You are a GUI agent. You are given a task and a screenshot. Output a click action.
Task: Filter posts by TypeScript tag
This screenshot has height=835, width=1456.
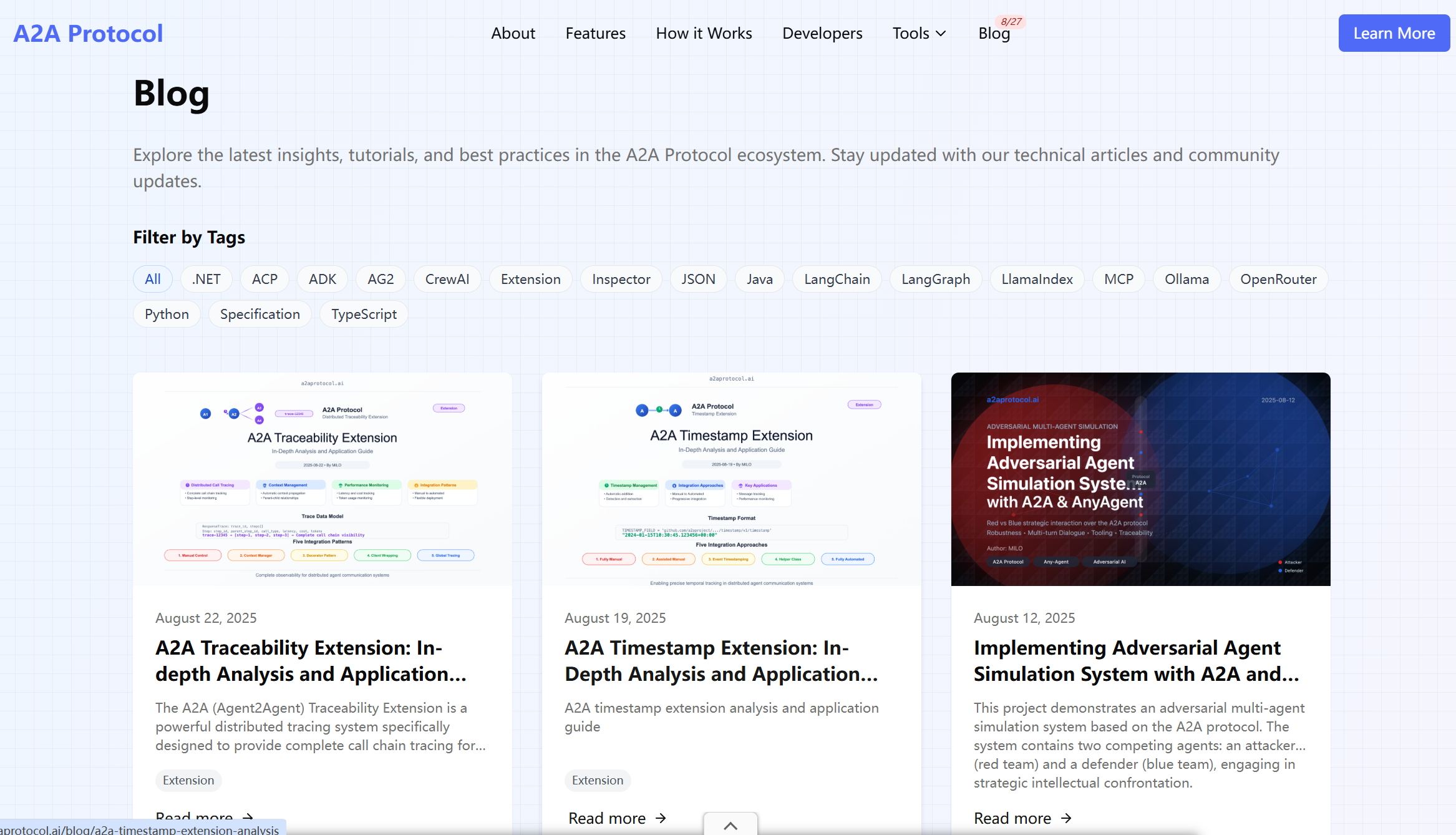click(x=364, y=314)
